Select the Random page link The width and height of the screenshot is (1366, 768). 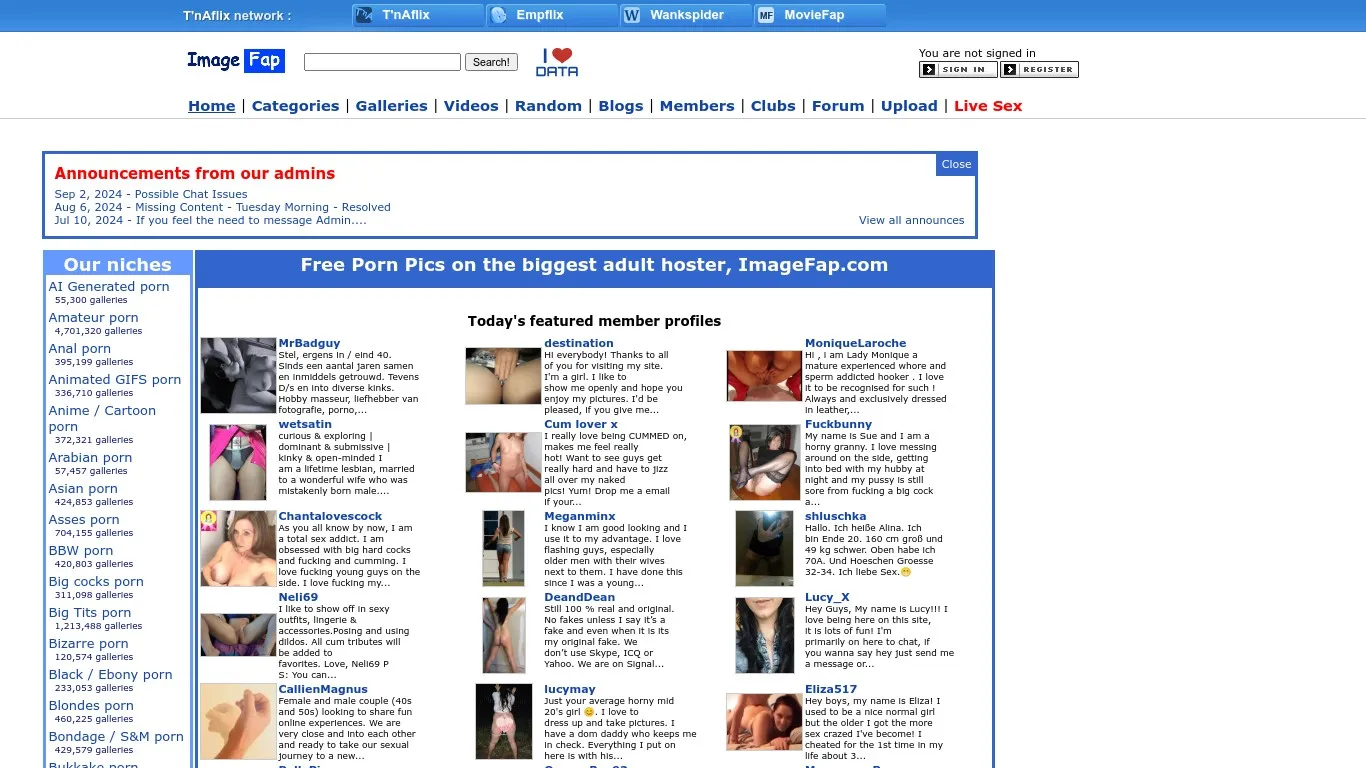[548, 105]
